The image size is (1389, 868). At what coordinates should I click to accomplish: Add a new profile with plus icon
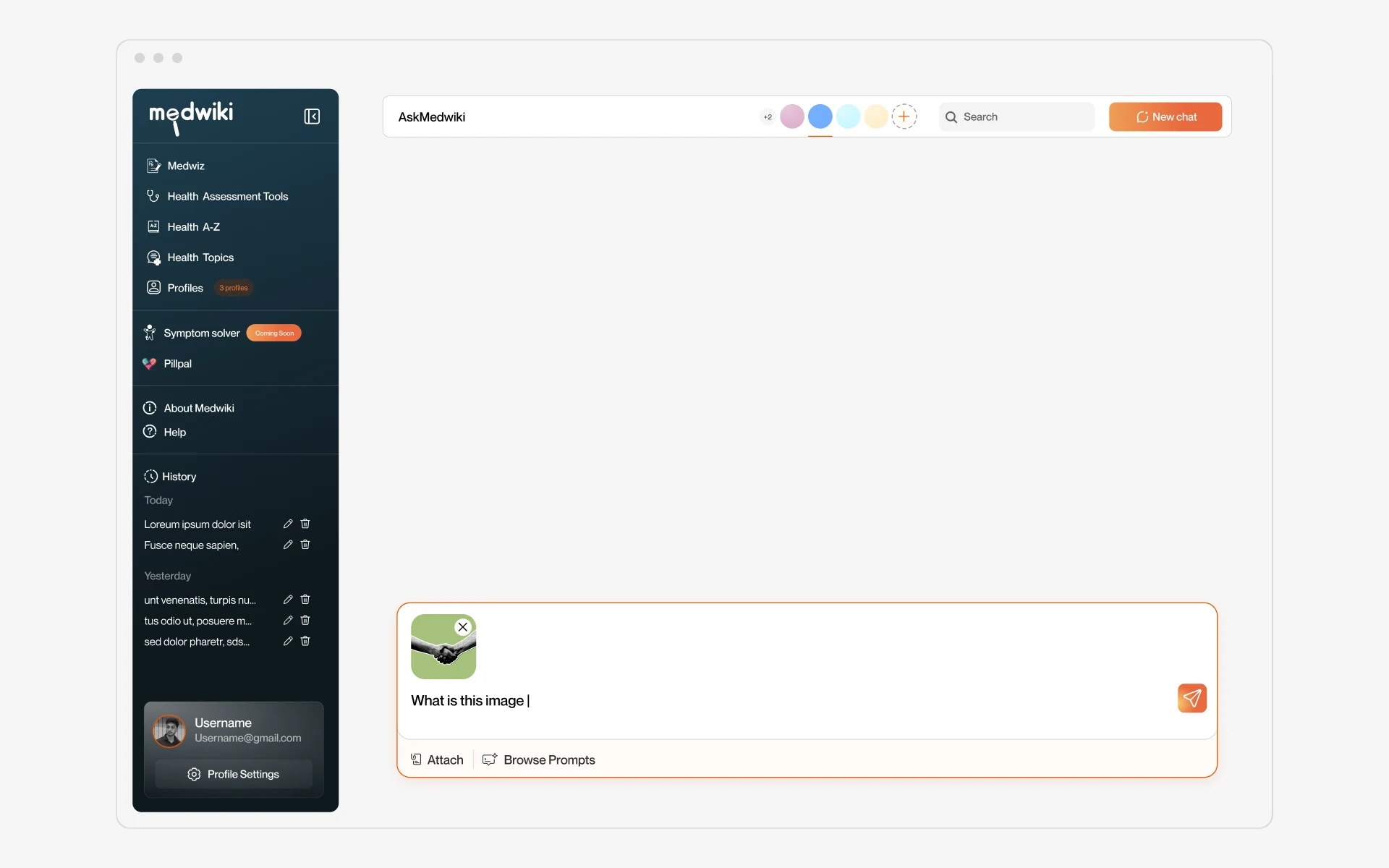click(904, 116)
